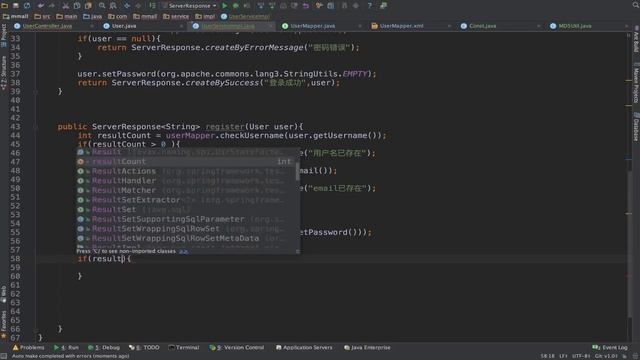
Task: Click the LF line separator status indicator
Action: pyautogui.click(x=563, y=356)
